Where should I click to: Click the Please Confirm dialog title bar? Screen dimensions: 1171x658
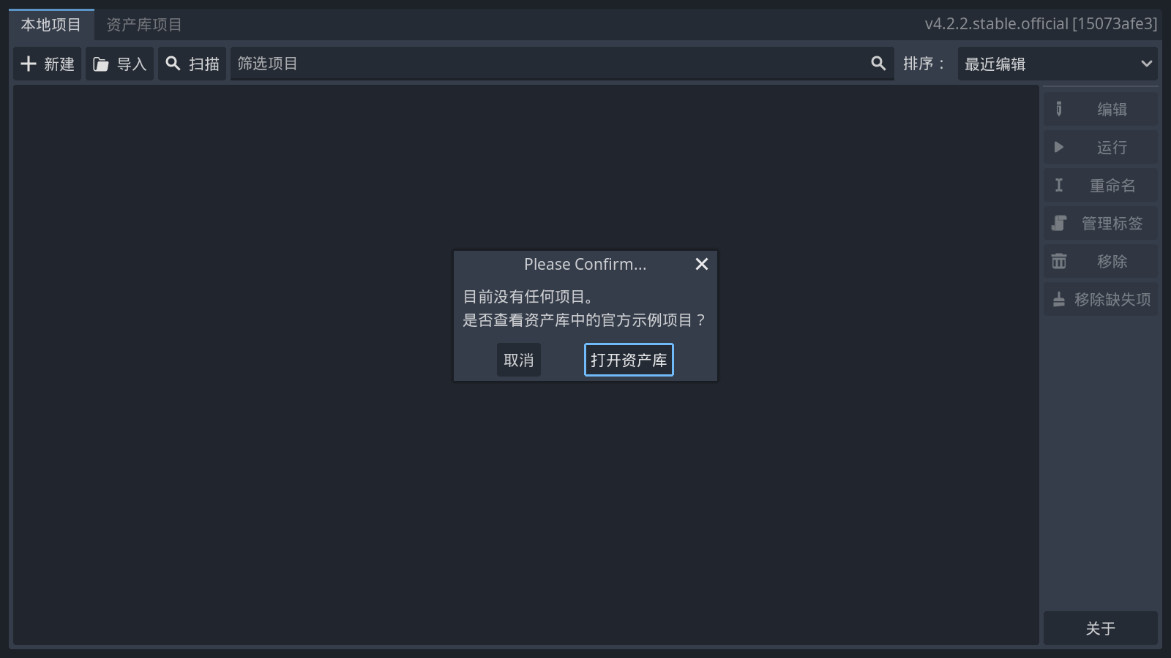coord(584,264)
